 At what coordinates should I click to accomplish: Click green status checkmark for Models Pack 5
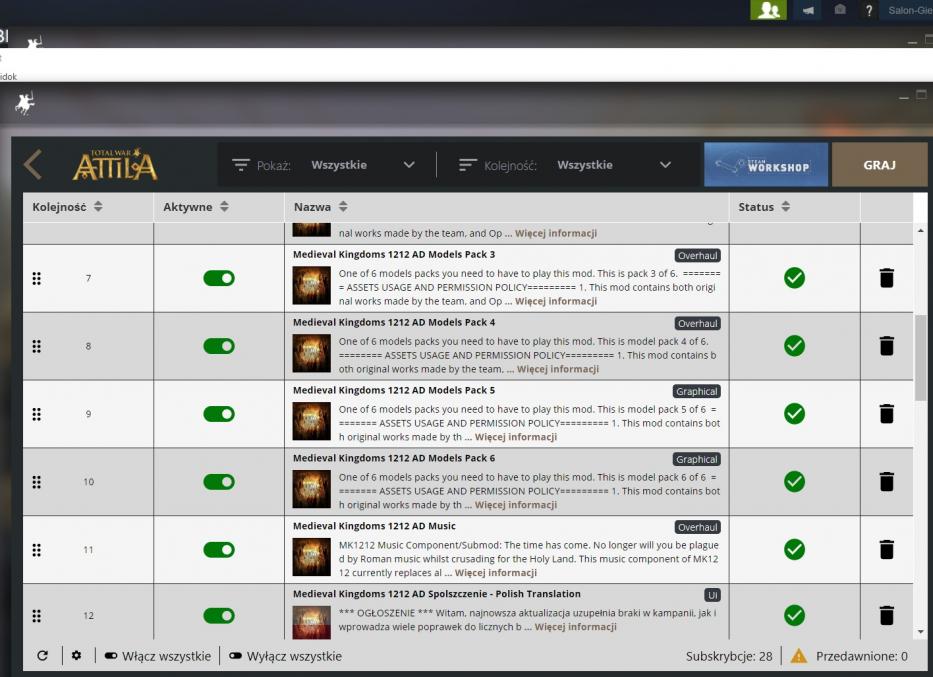pyautogui.click(x=794, y=414)
